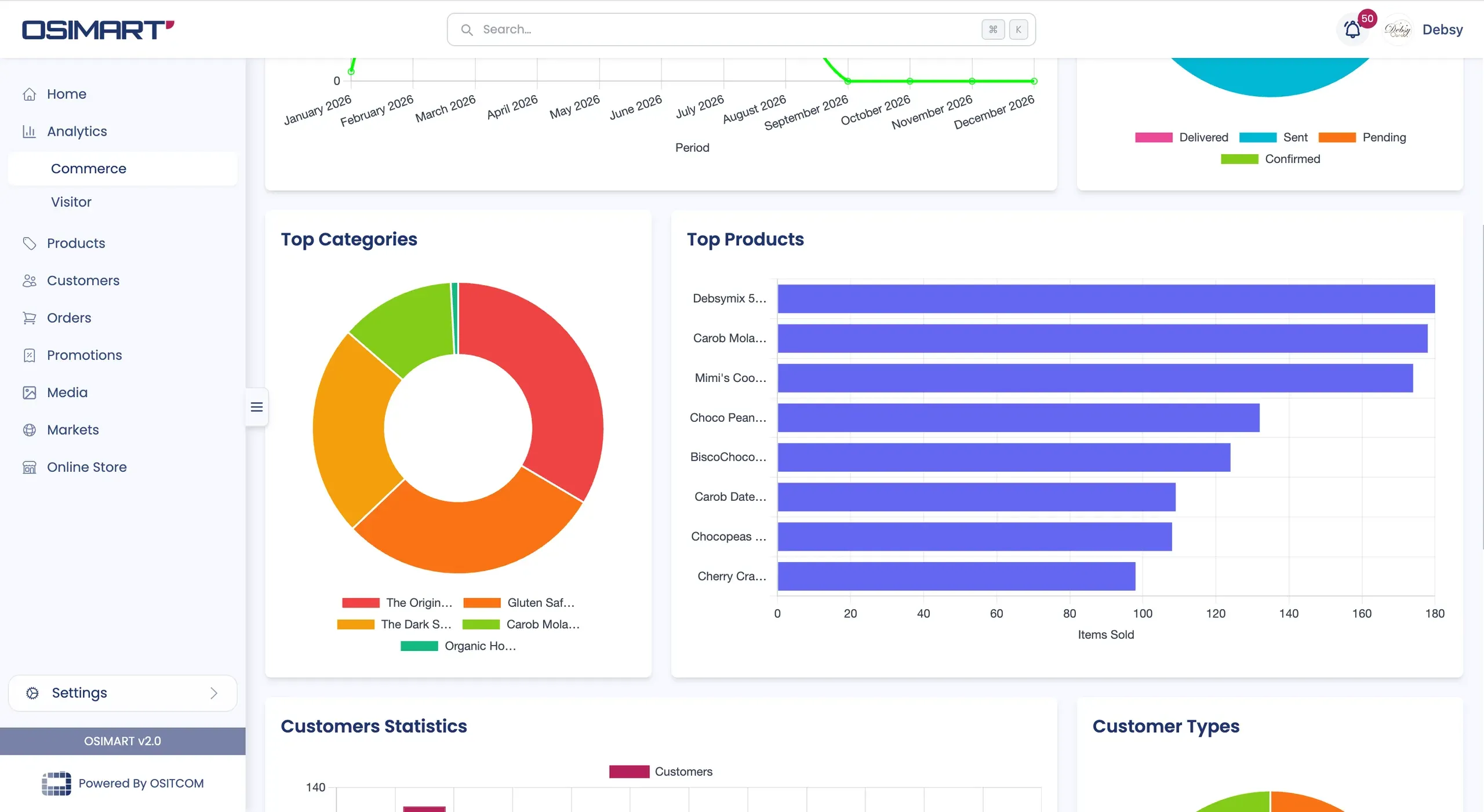Expand the Settings chevron arrow
1484x812 pixels.
[214, 693]
